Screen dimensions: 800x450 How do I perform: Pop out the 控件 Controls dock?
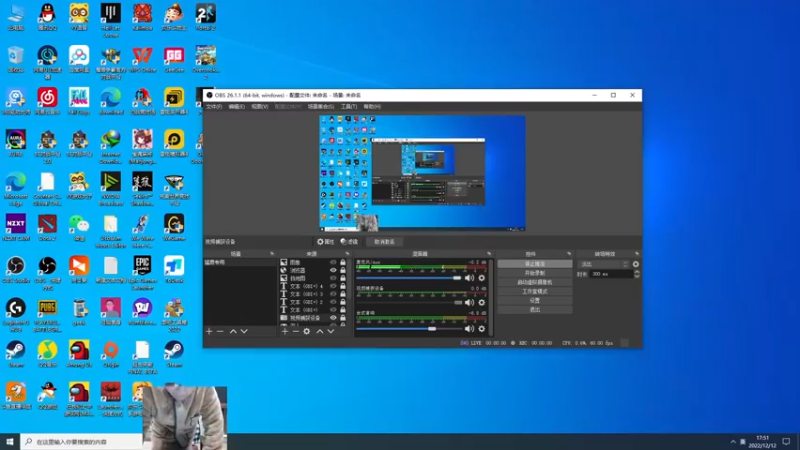[x=569, y=254]
